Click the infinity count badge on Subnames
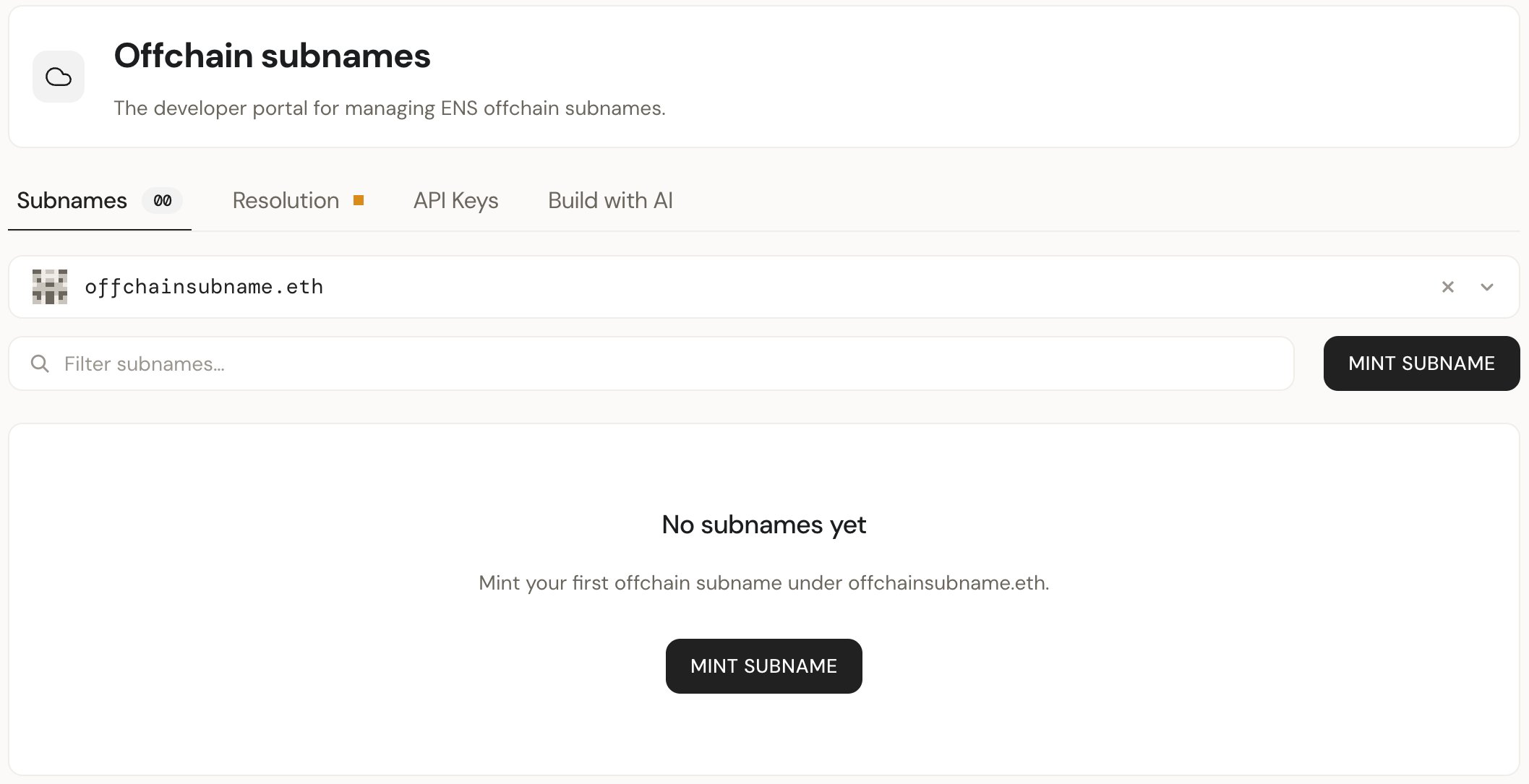Screen dimensions: 1529x784 (163, 201)
